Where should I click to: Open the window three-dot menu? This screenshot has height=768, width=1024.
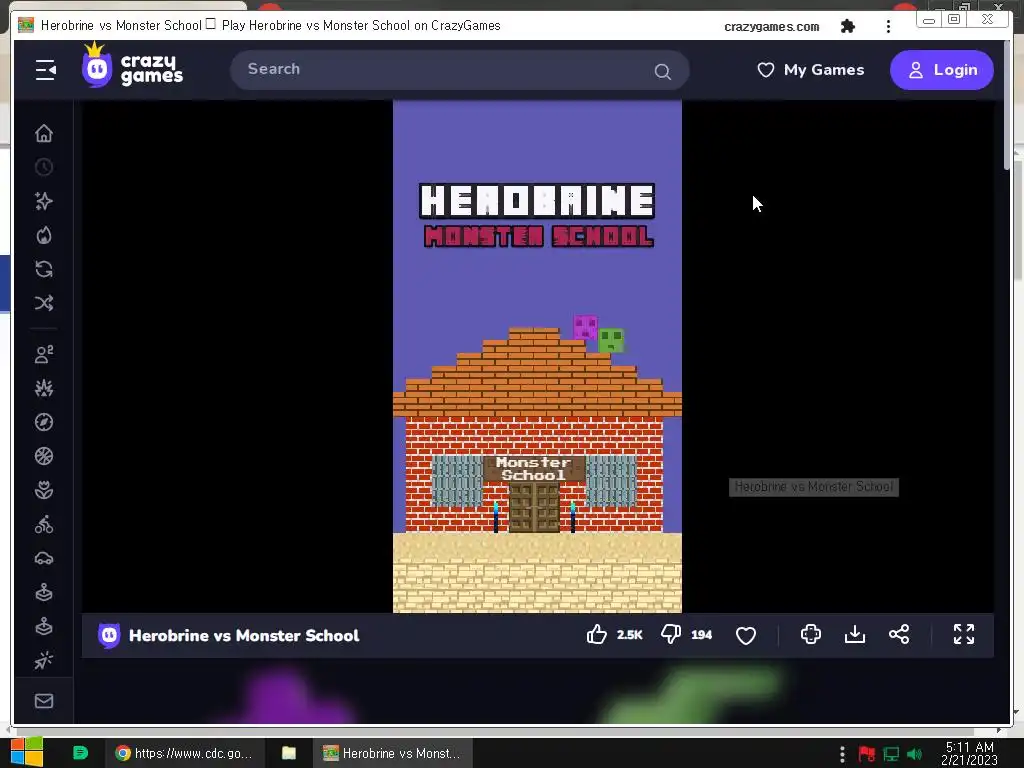point(888,26)
